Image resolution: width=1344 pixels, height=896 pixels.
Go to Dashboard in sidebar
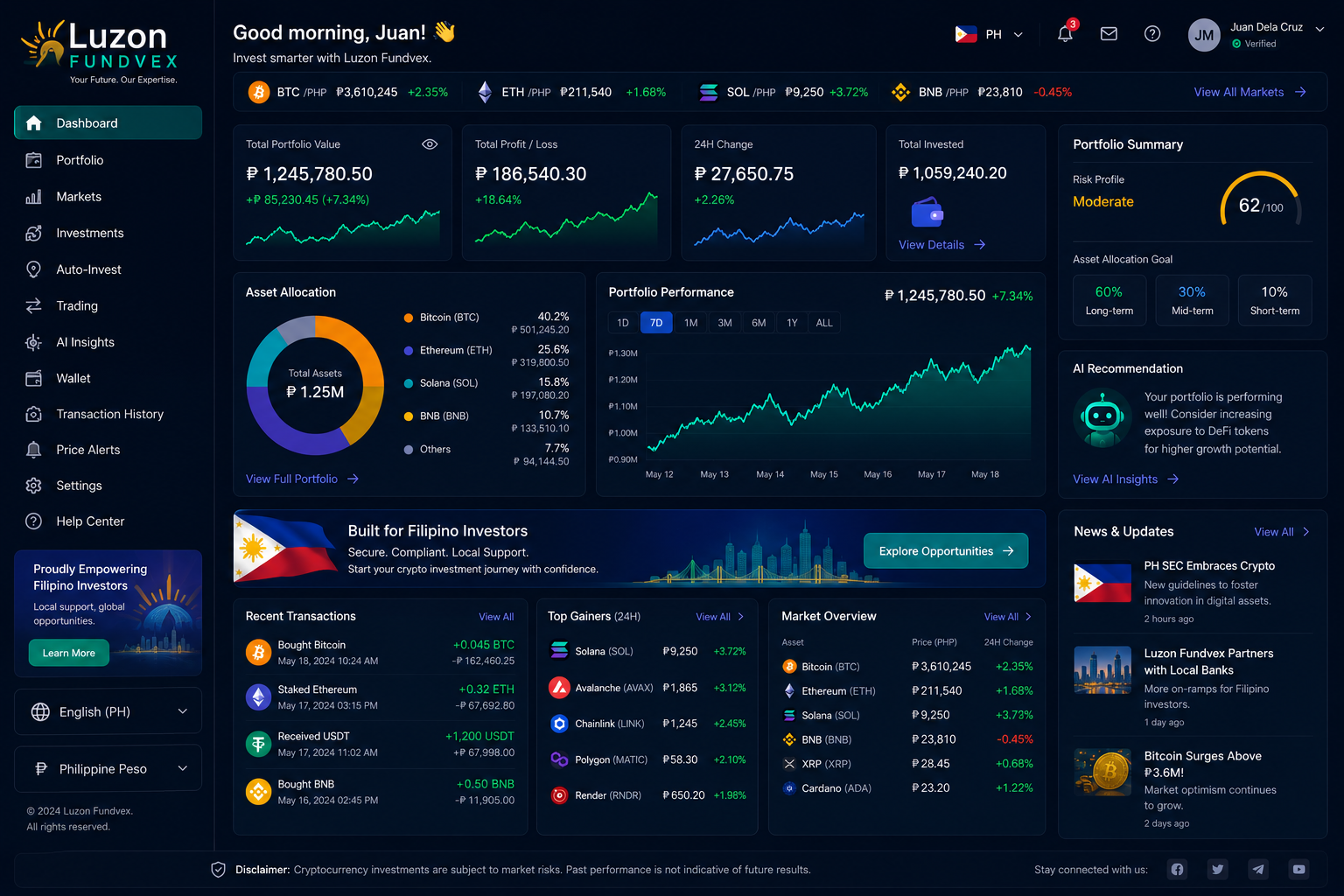[x=108, y=122]
